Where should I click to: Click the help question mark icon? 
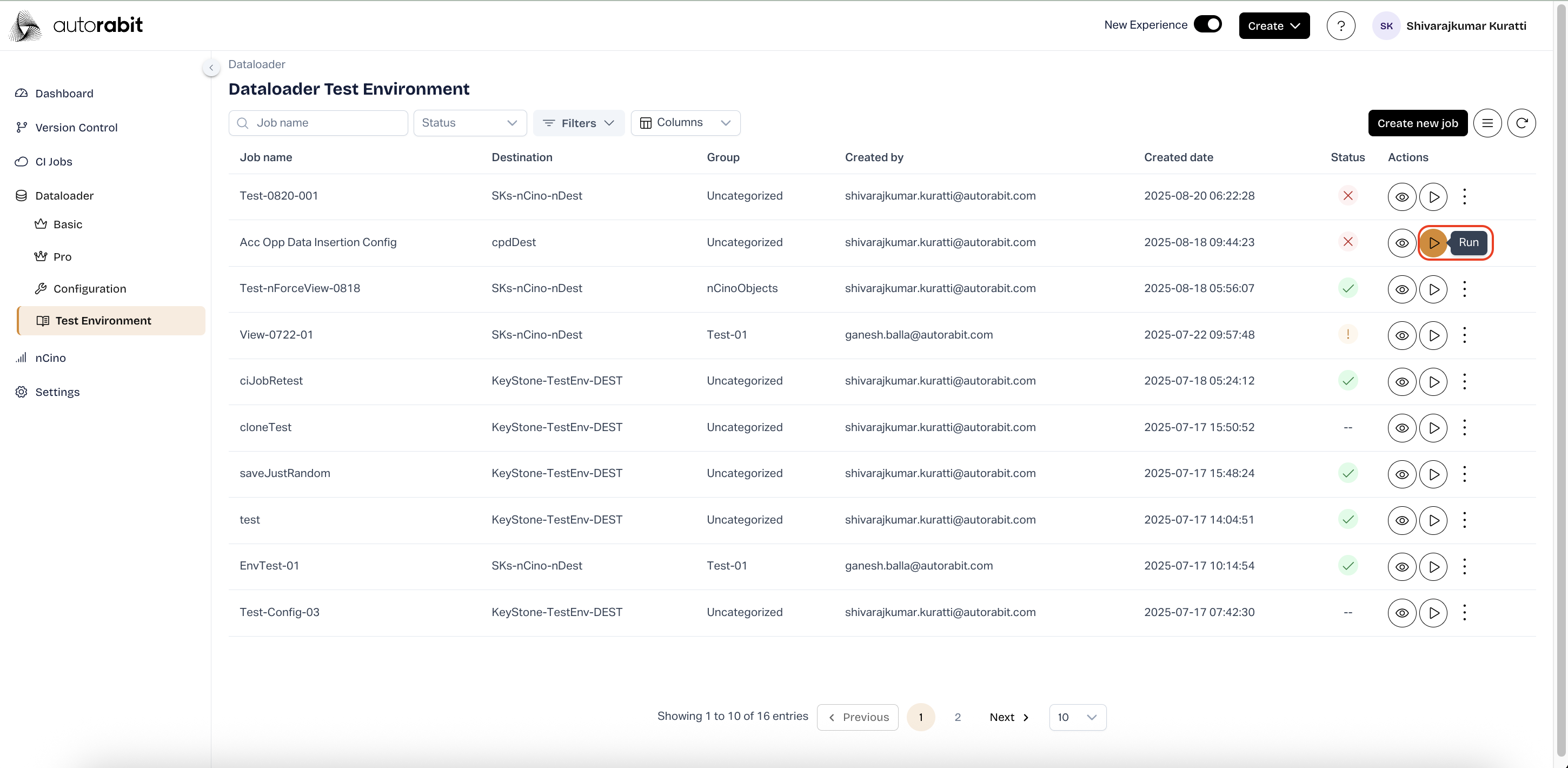[1340, 25]
